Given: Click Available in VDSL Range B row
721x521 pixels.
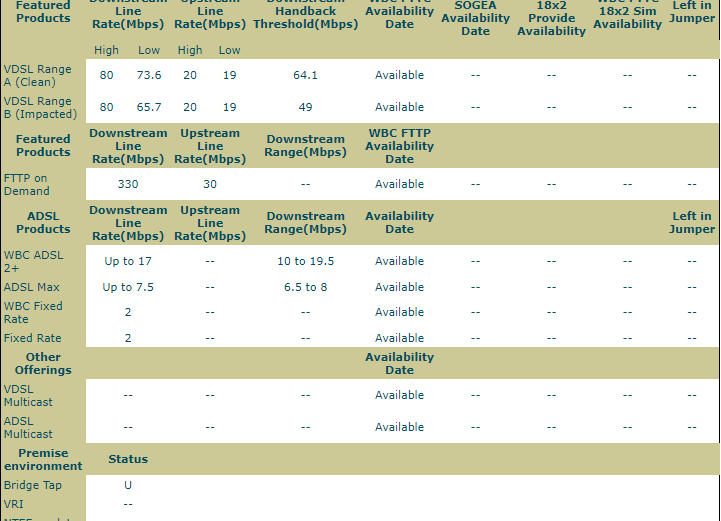Looking at the screenshot, I should coord(399,107).
